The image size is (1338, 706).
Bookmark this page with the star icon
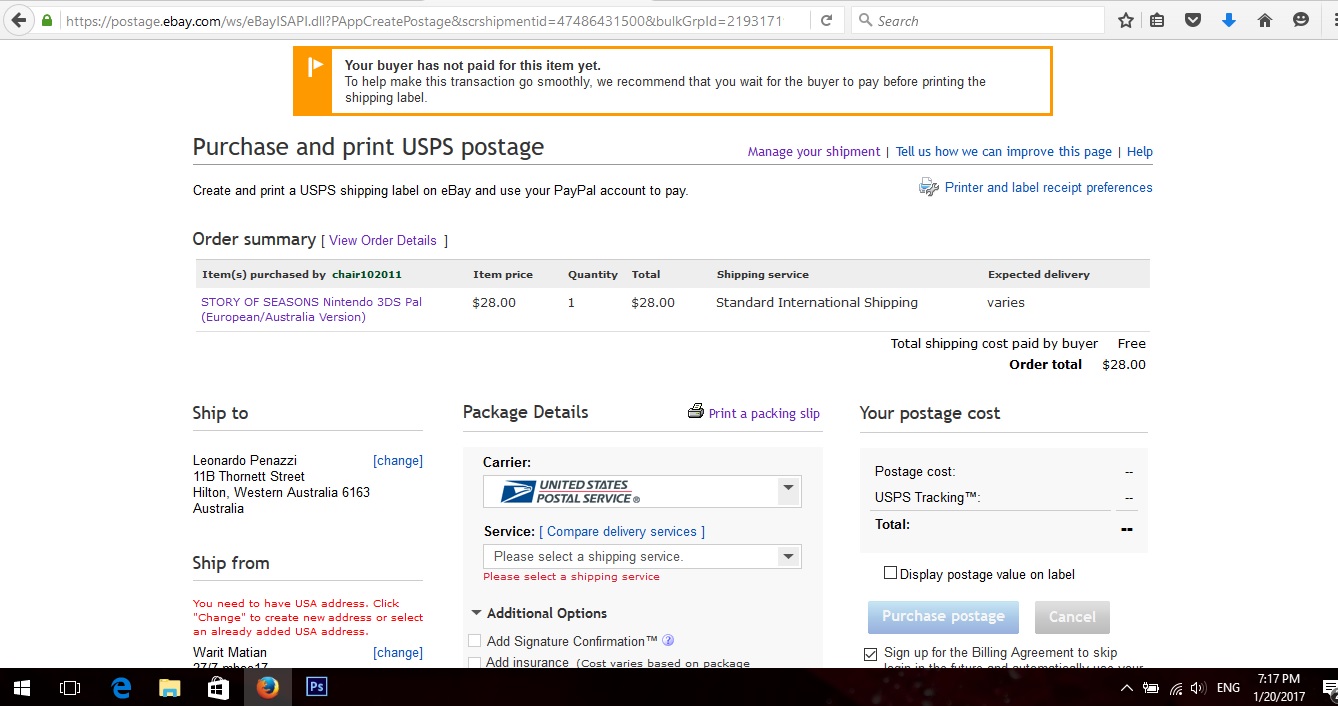pos(1126,20)
